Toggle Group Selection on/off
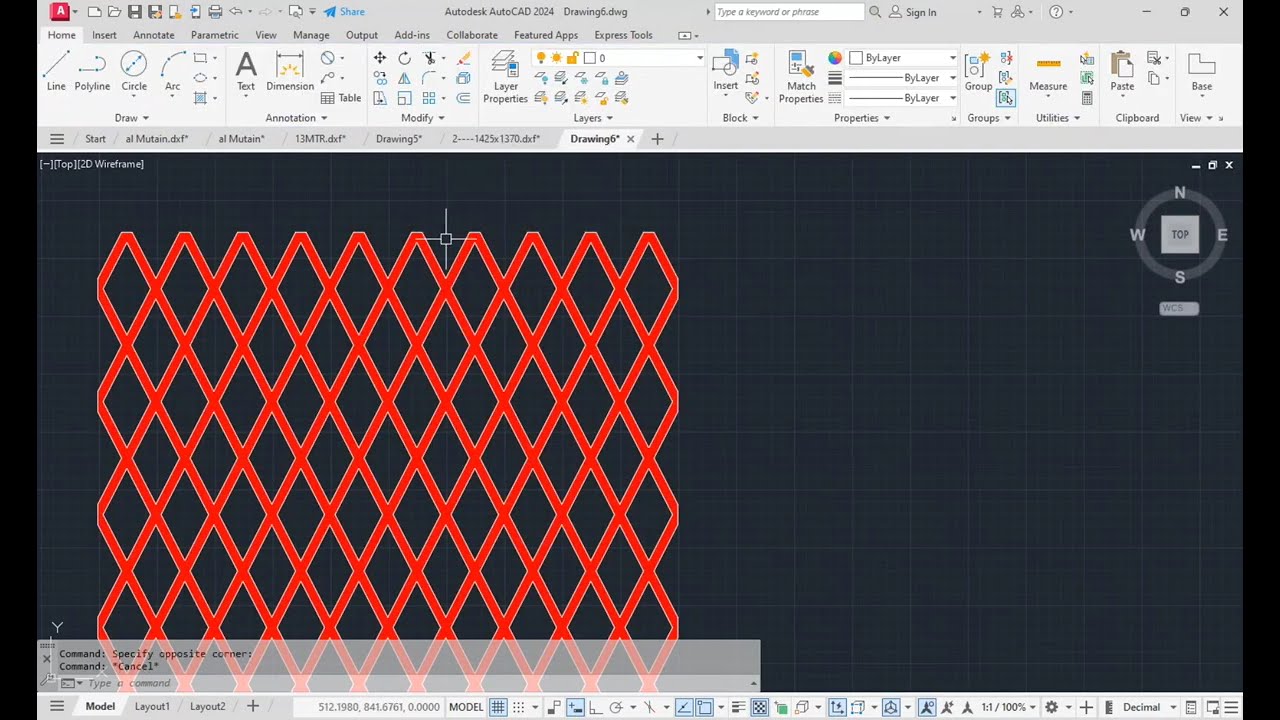Viewport: 1280px width, 720px height. [x=1006, y=98]
